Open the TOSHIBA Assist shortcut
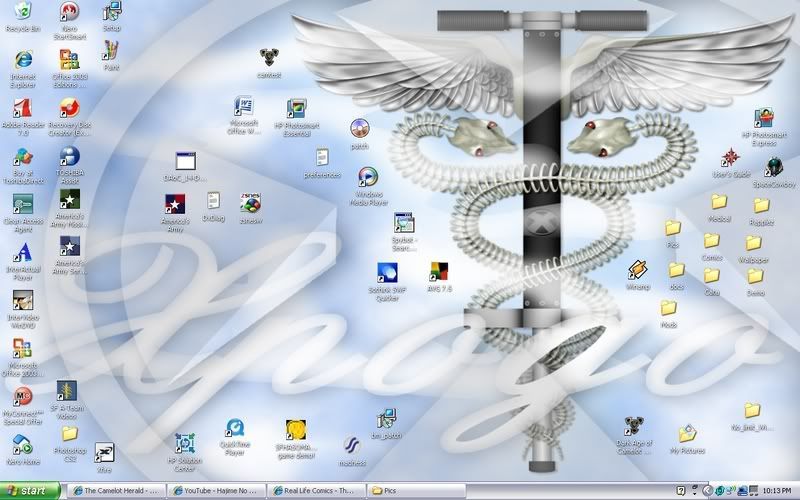The width and height of the screenshot is (800, 500). pos(69,157)
